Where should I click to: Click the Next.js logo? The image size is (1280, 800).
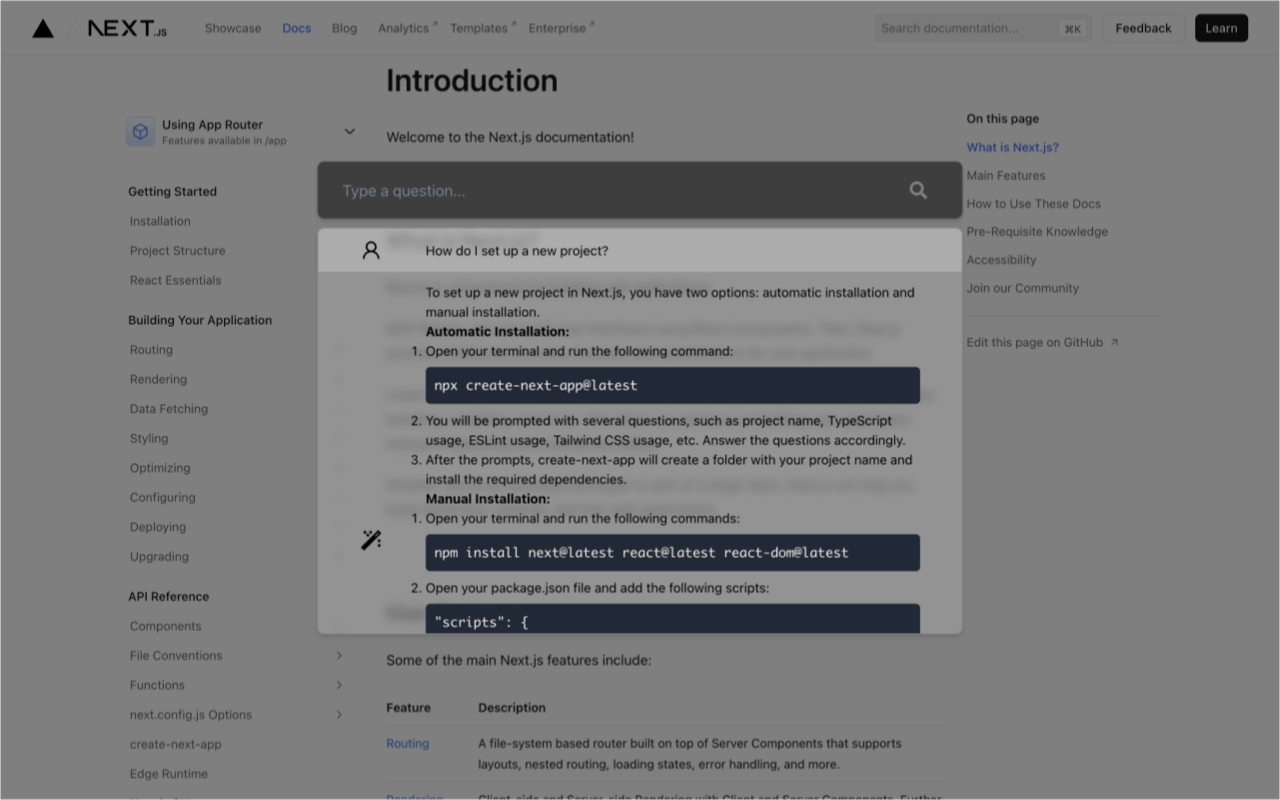127,28
